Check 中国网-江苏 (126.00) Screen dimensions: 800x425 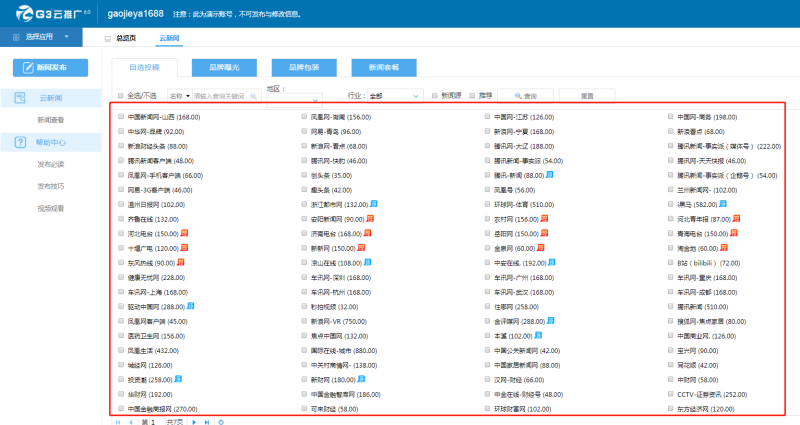488,116
